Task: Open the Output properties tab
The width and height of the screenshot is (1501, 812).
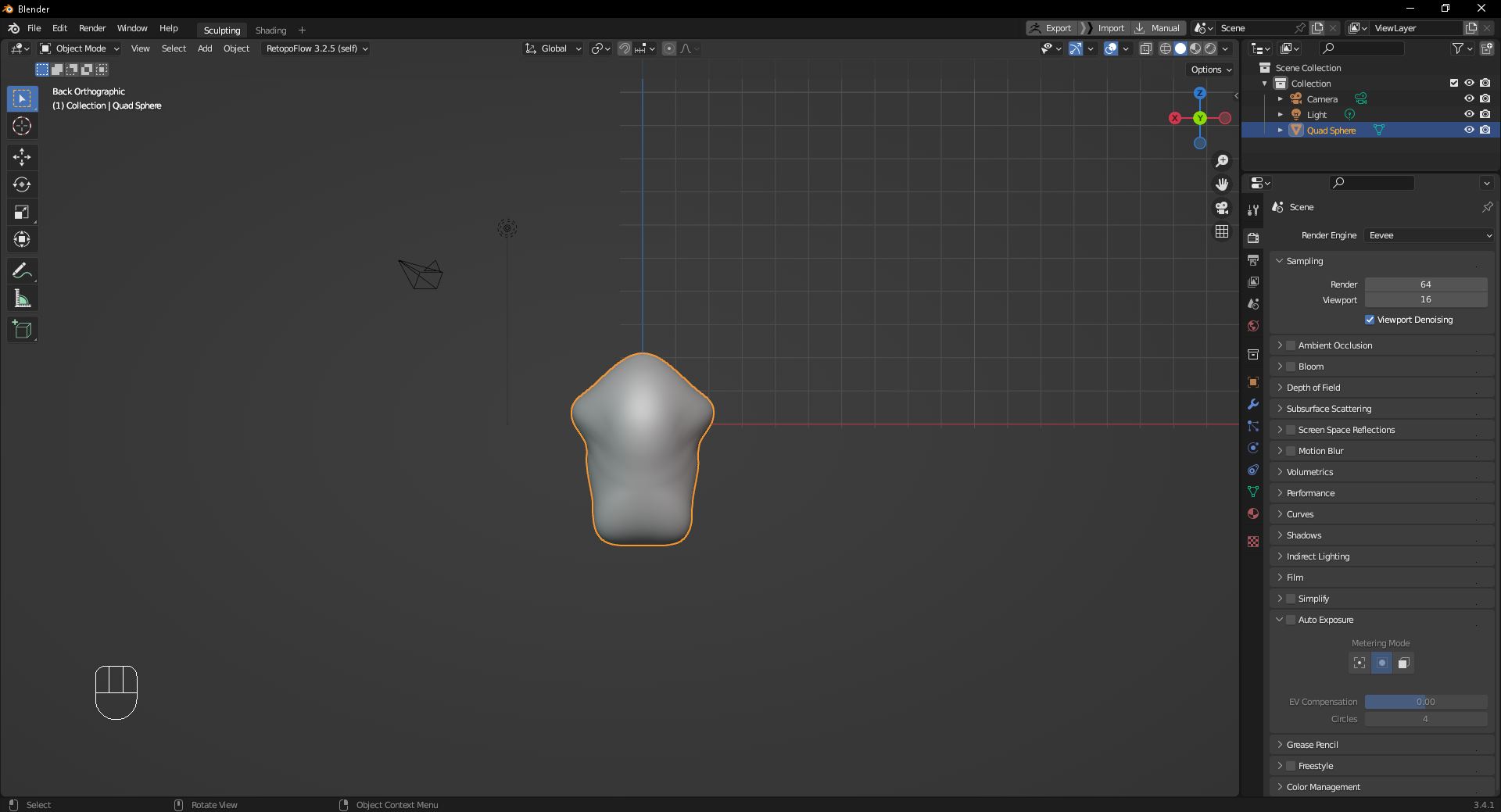Action: click(x=1253, y=259)
